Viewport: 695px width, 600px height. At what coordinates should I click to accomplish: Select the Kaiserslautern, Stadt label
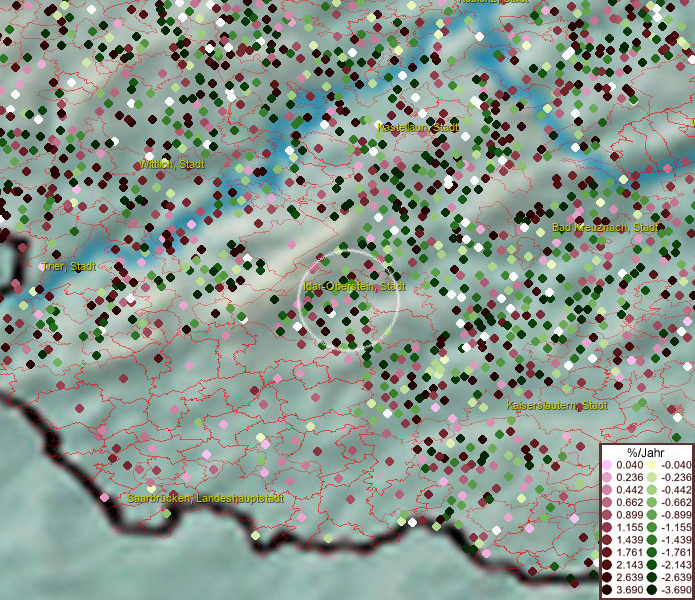557,405
